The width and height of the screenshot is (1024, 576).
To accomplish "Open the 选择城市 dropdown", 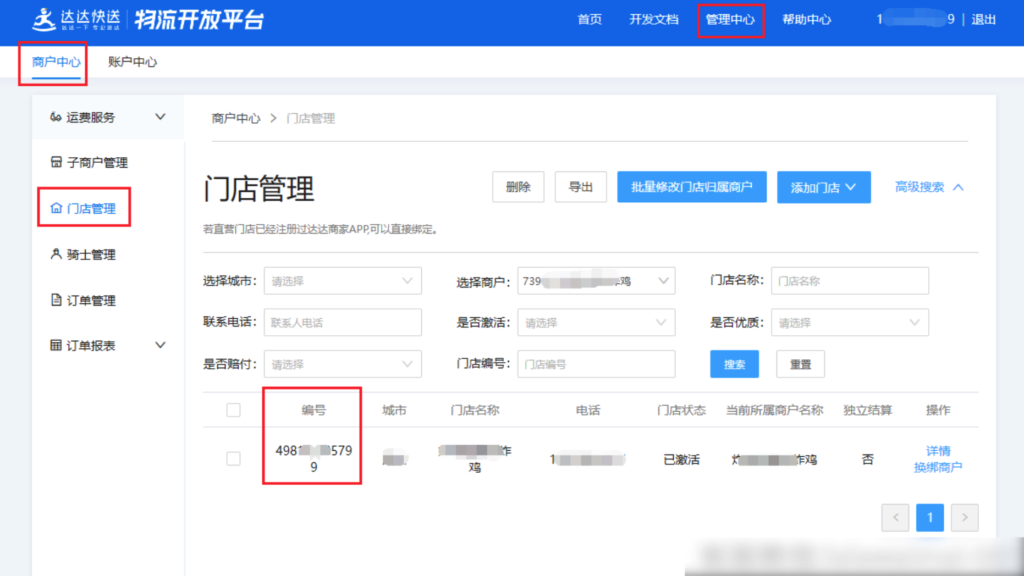I will [342, 281].
